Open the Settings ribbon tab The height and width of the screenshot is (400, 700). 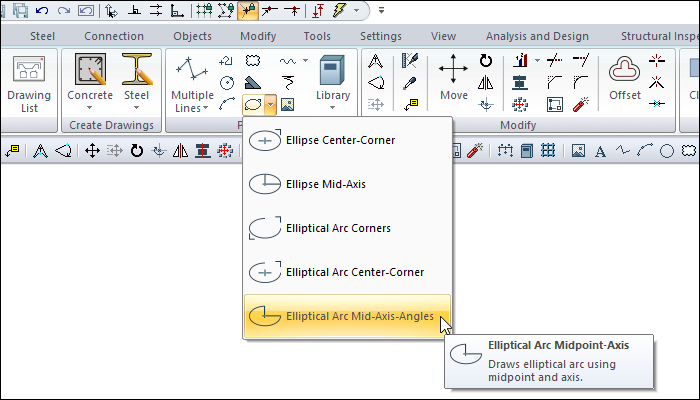tap(381, 36)
